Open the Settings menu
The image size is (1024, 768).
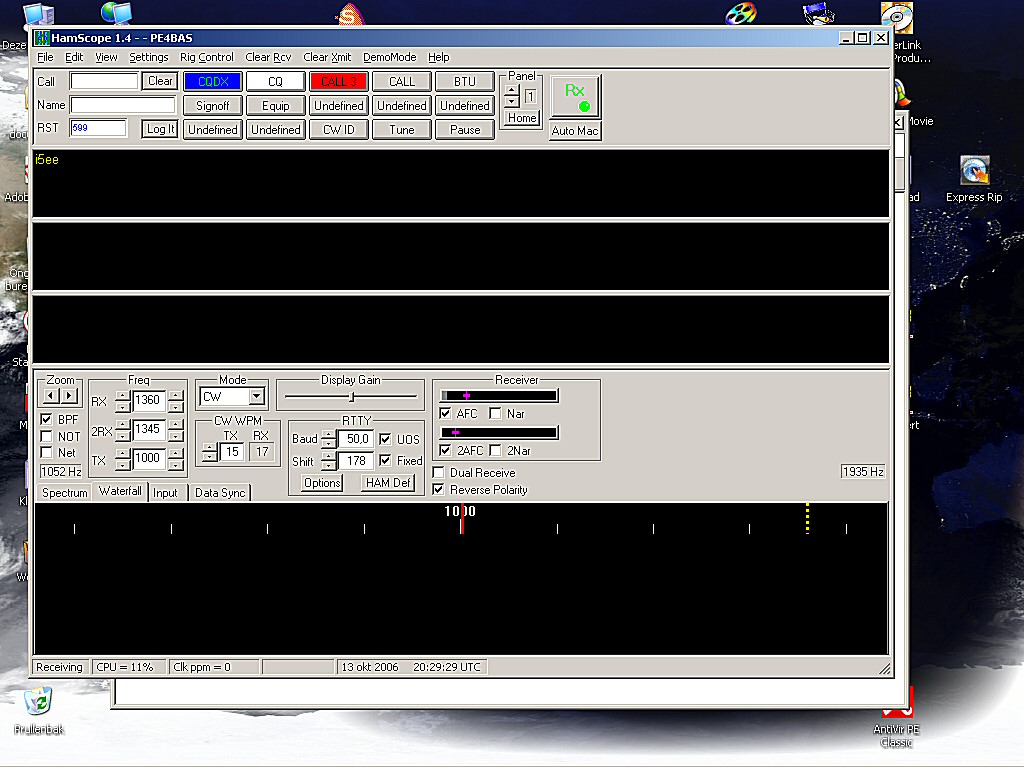click(148, 57)
